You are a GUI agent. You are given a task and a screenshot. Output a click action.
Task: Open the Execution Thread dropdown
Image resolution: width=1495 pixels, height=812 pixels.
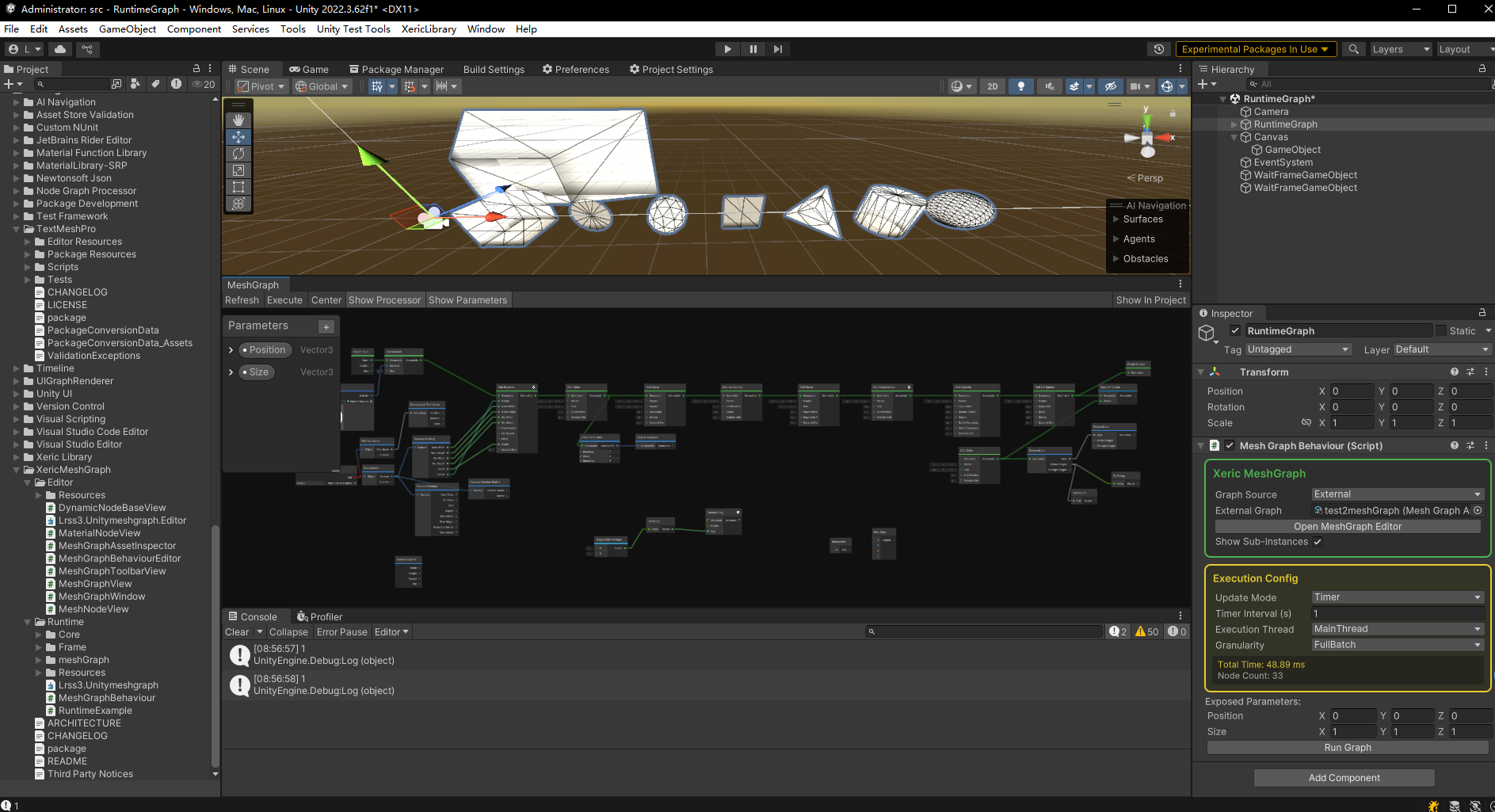pos(1398,629)
